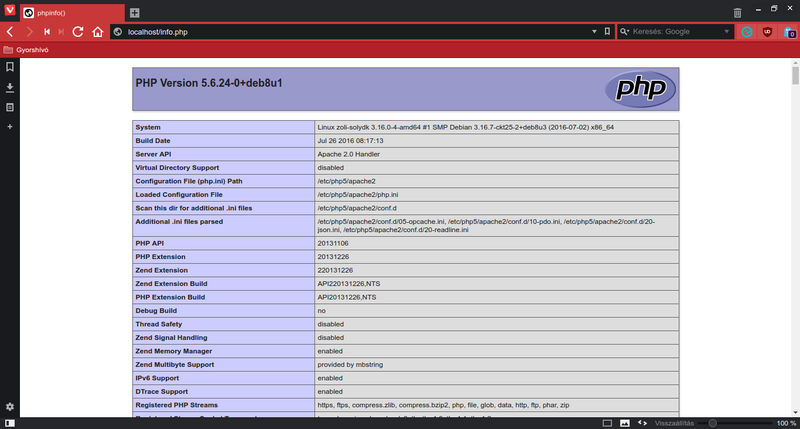Select the System Linux zoli-solydk value
The width and height of the screenshot is (800, 429).
pyautogui.click(x=465, y=127)
